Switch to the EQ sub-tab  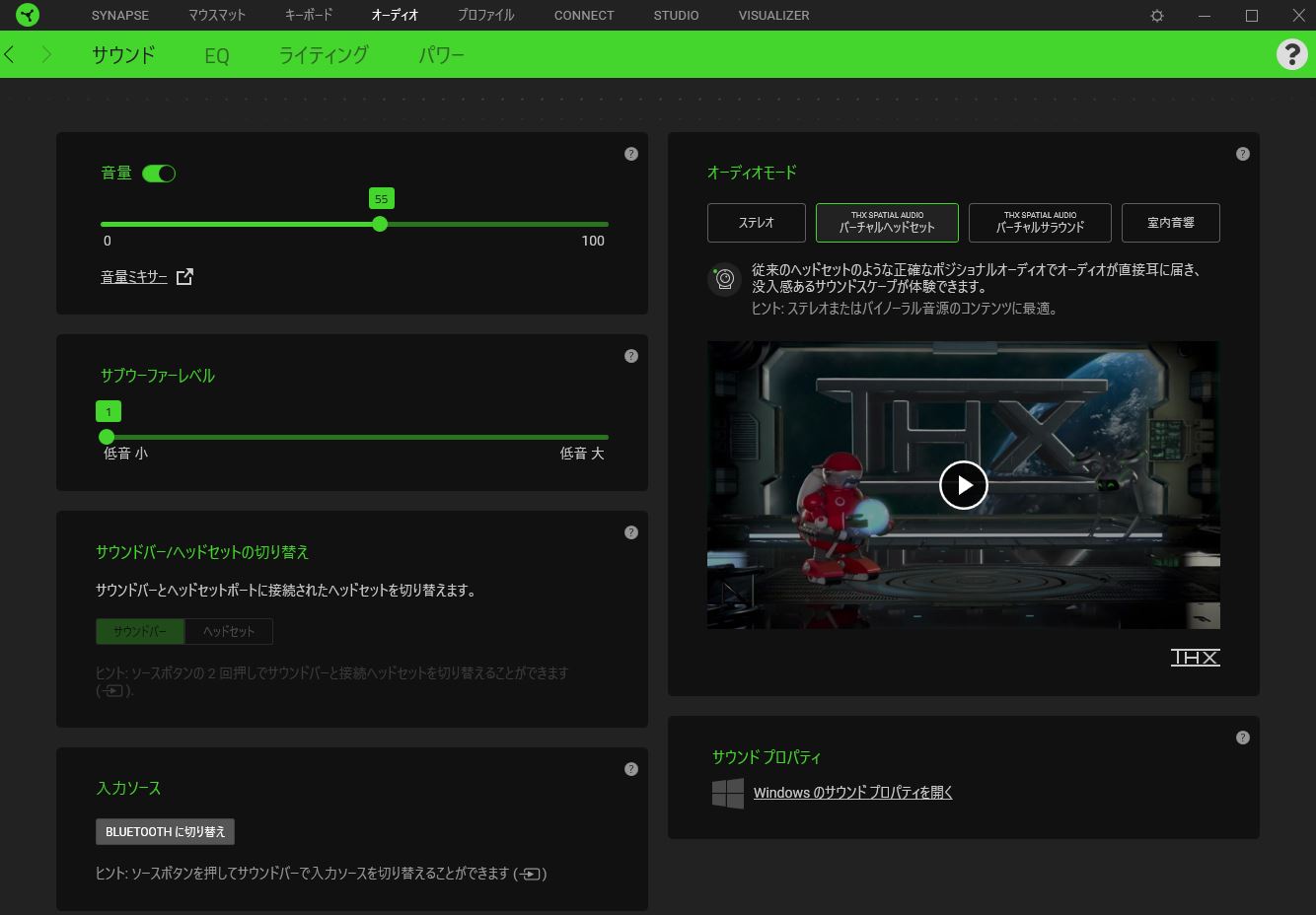tap(217, 55)
